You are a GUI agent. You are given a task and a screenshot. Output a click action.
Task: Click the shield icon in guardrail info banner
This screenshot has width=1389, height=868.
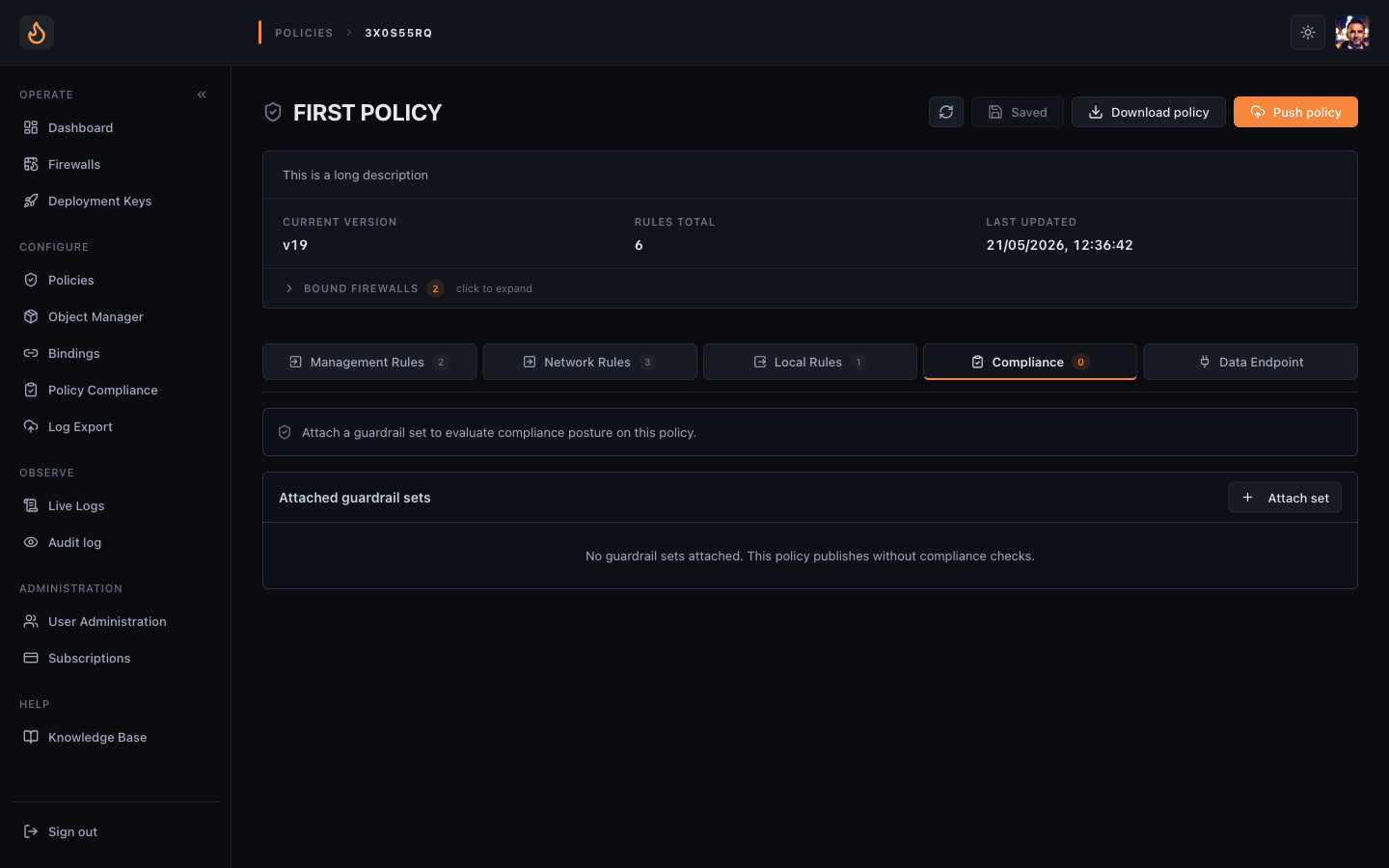[285, 432]
